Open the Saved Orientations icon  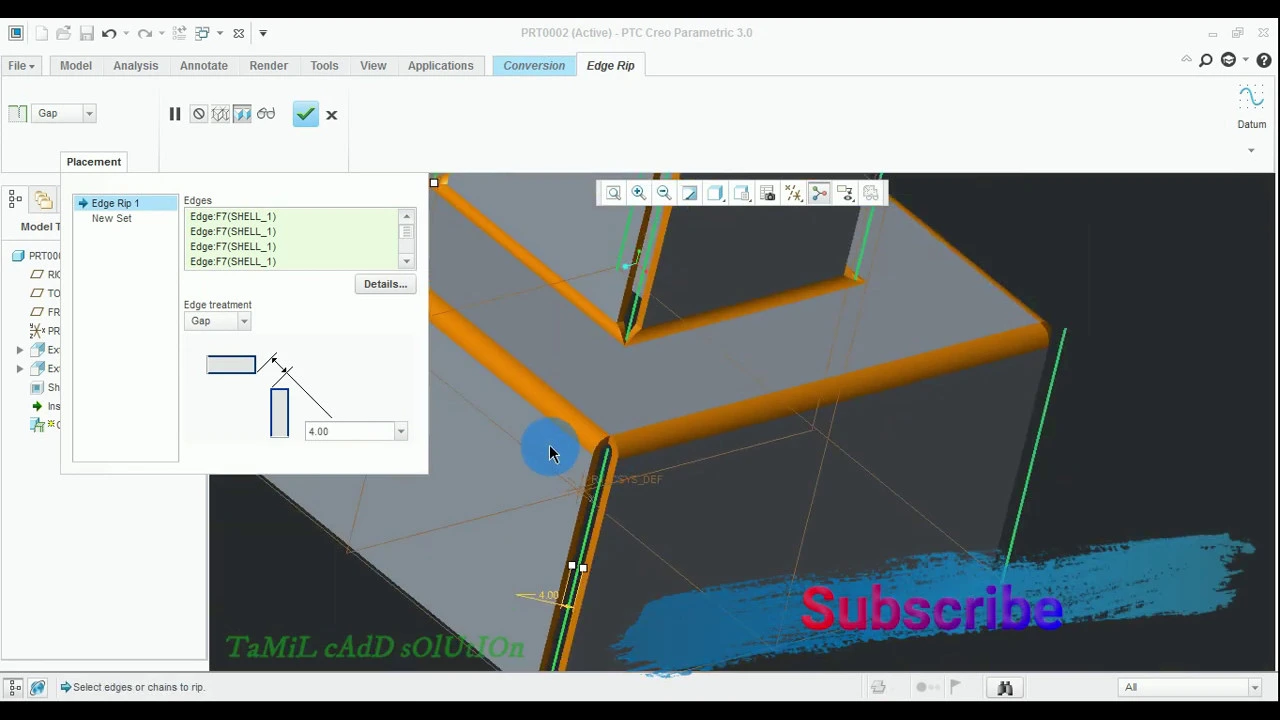click(742, 193)
